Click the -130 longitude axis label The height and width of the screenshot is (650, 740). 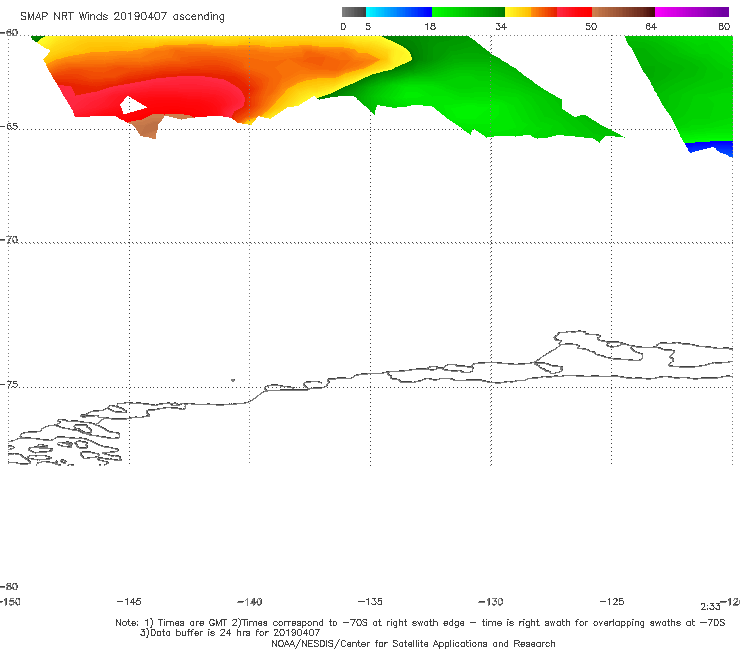pos(491,601)
